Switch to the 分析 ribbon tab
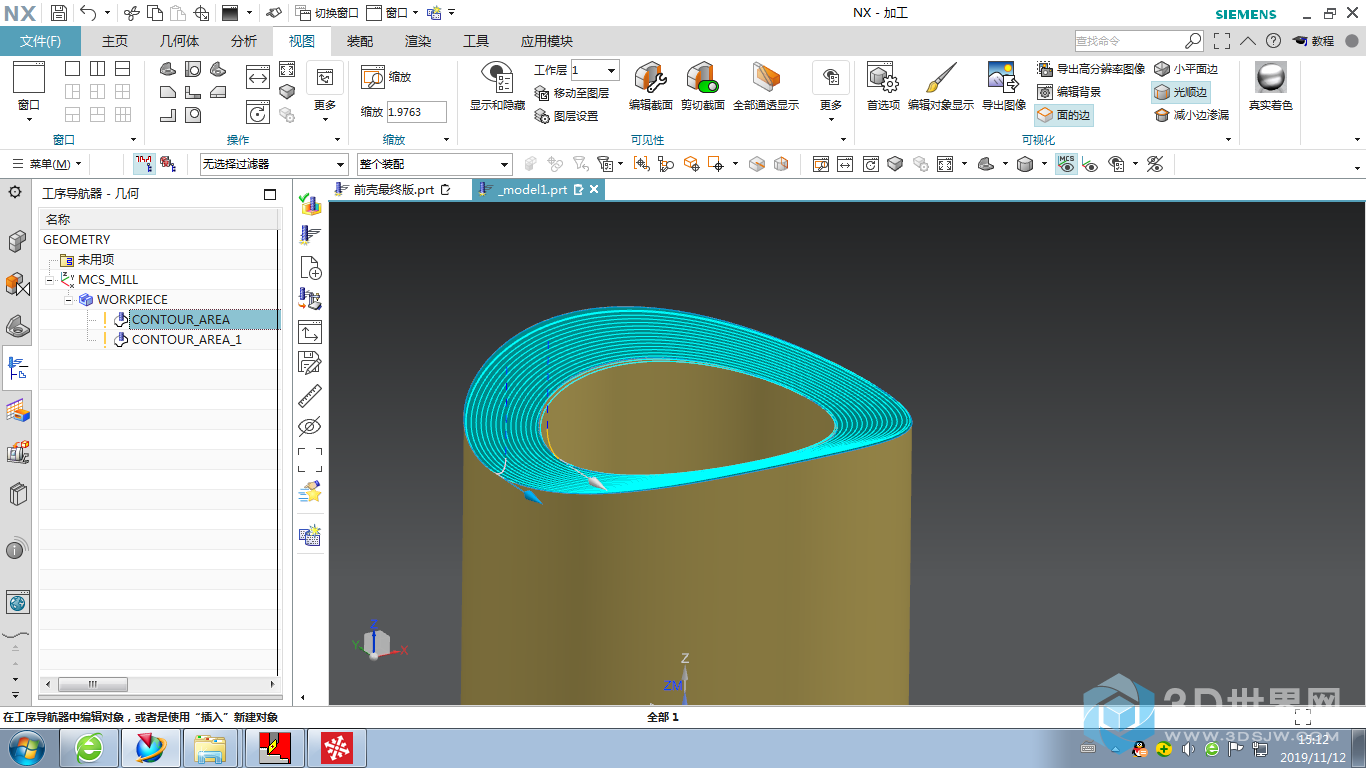Screen dimensions: 1366x768 pyautogui.click(x=244, y=41)
